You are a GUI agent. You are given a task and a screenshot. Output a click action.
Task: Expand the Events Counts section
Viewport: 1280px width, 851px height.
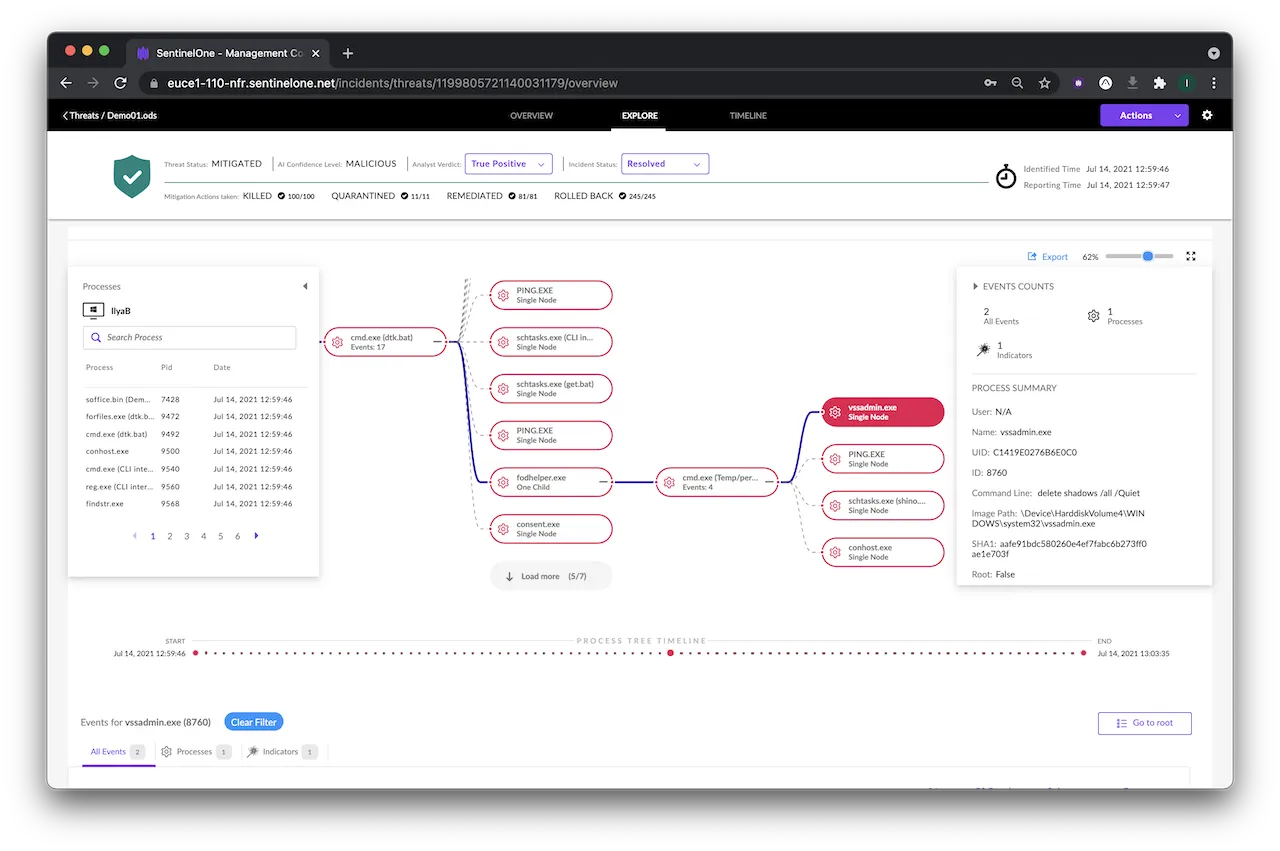pyautogui.click(x=976, y=286)
